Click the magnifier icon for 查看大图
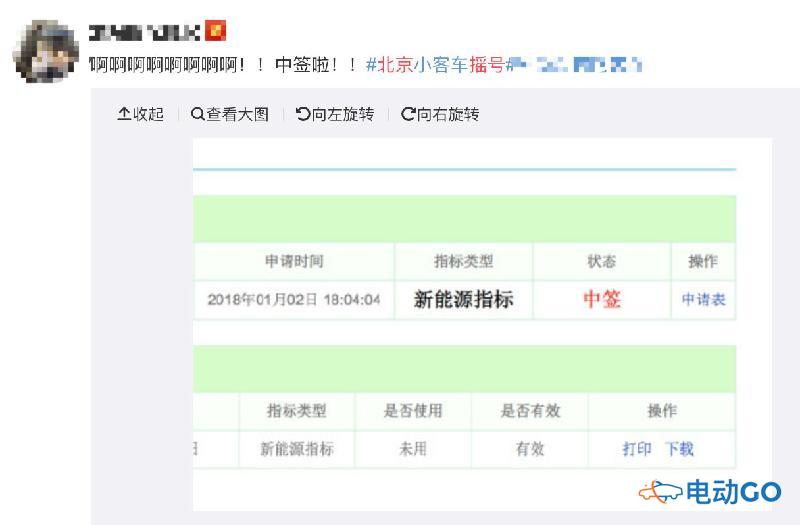 pyautogui.click(x=198, y=114)
